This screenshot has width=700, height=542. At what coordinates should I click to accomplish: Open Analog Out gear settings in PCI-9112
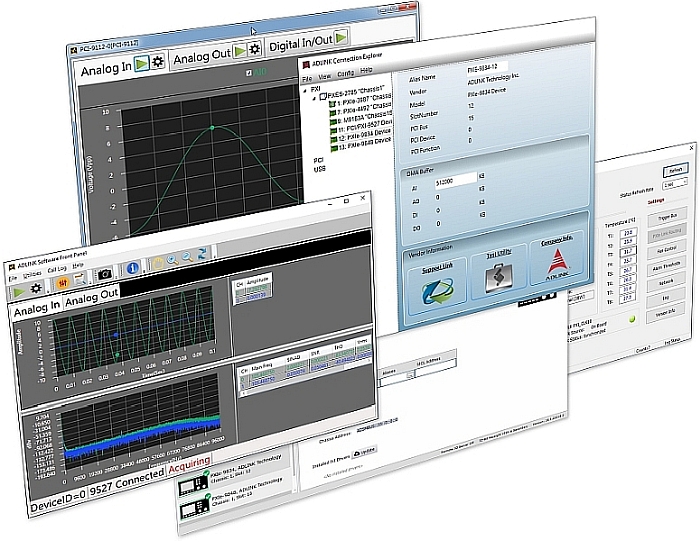click(x=256, y=50)
